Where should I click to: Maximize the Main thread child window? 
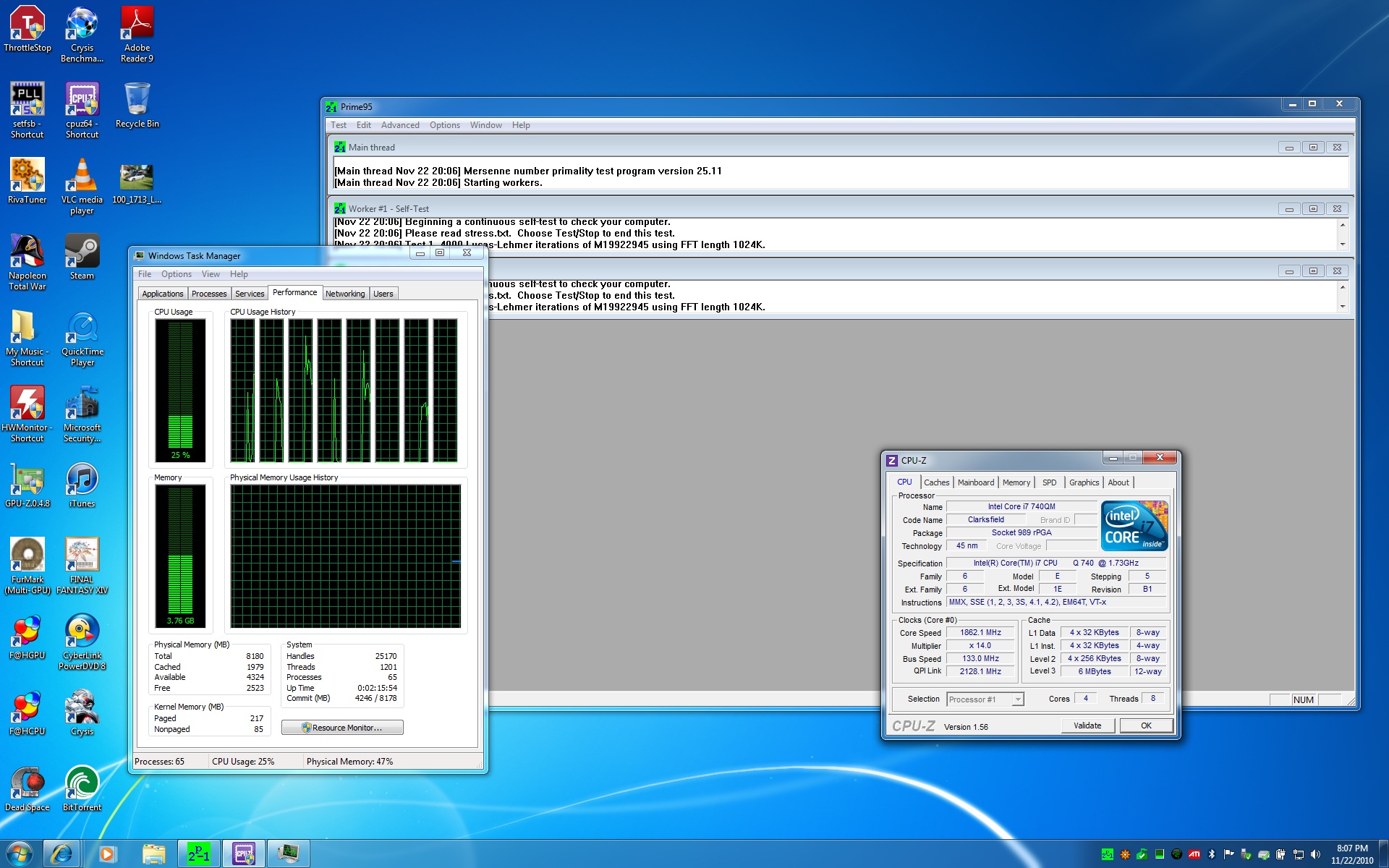pos(1313,148)
